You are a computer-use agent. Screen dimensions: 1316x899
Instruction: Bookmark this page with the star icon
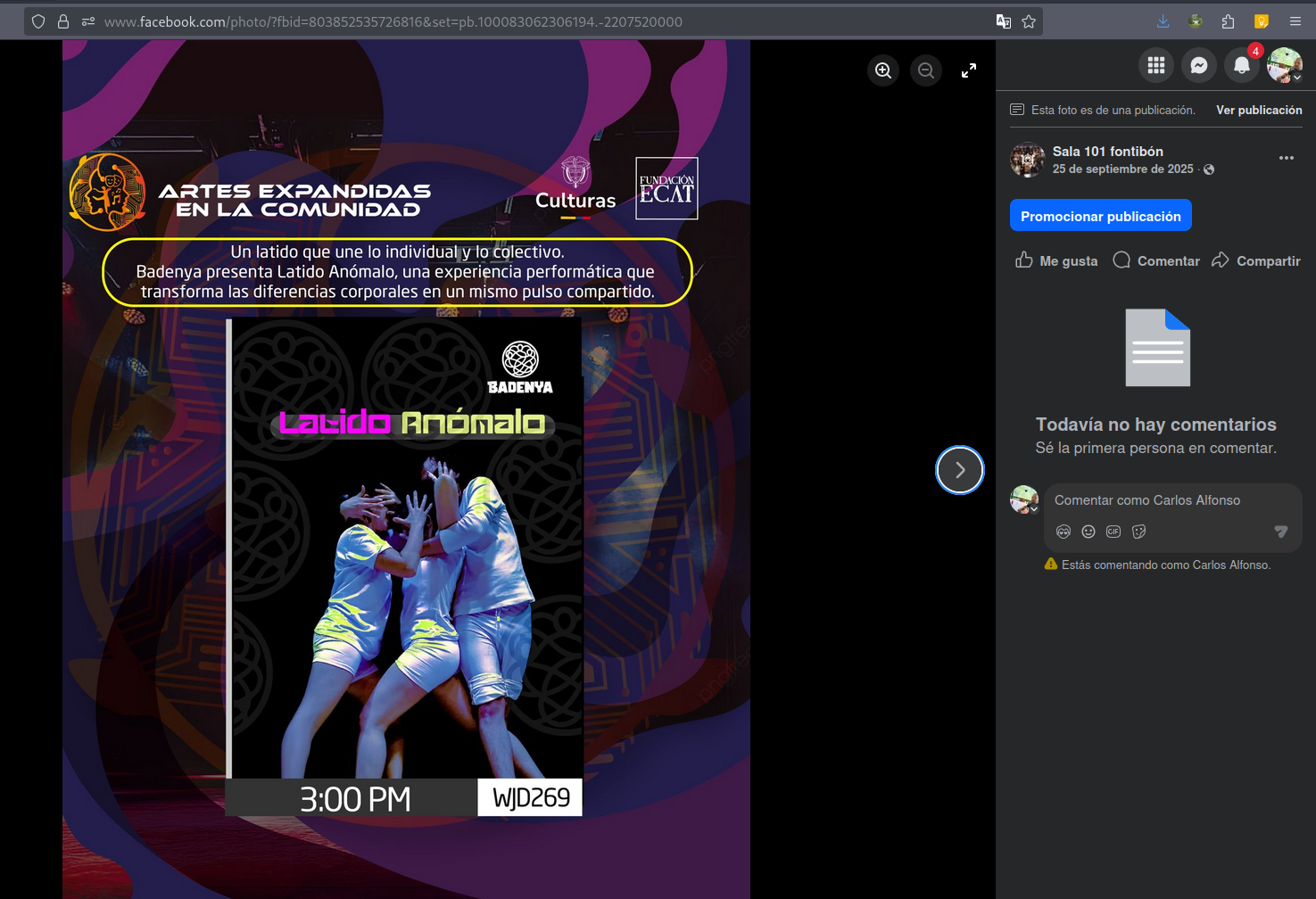1029,21
